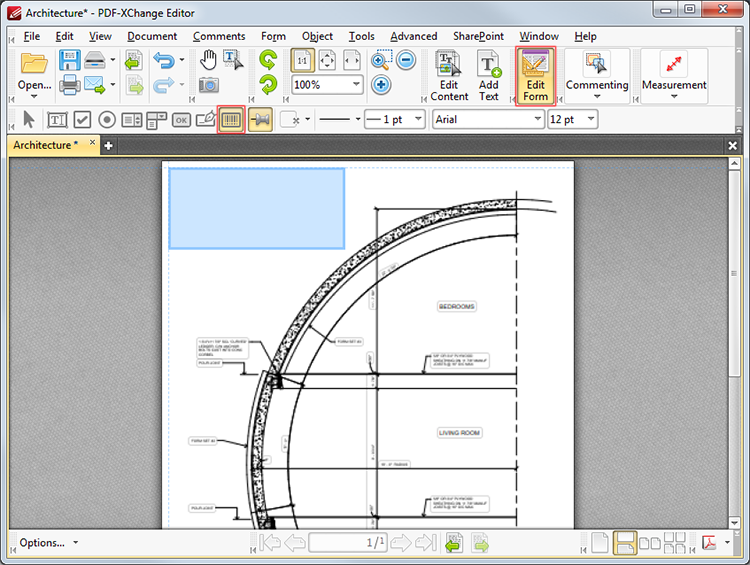Click the Fit Page icon

point(327,61)
